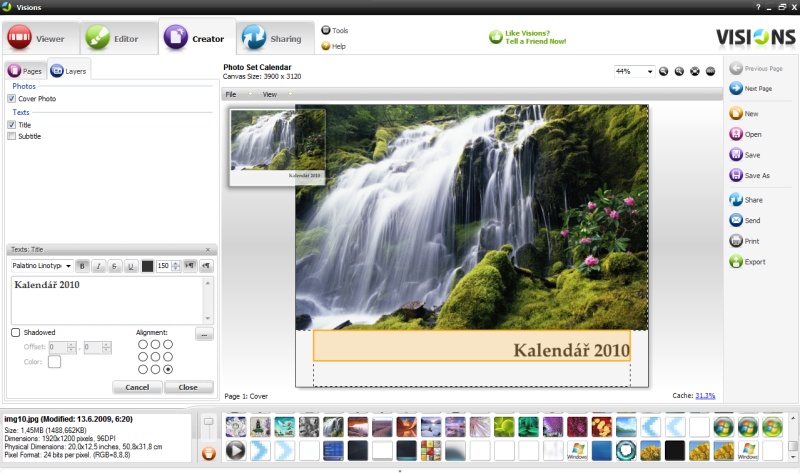Open an existing project

745,134
